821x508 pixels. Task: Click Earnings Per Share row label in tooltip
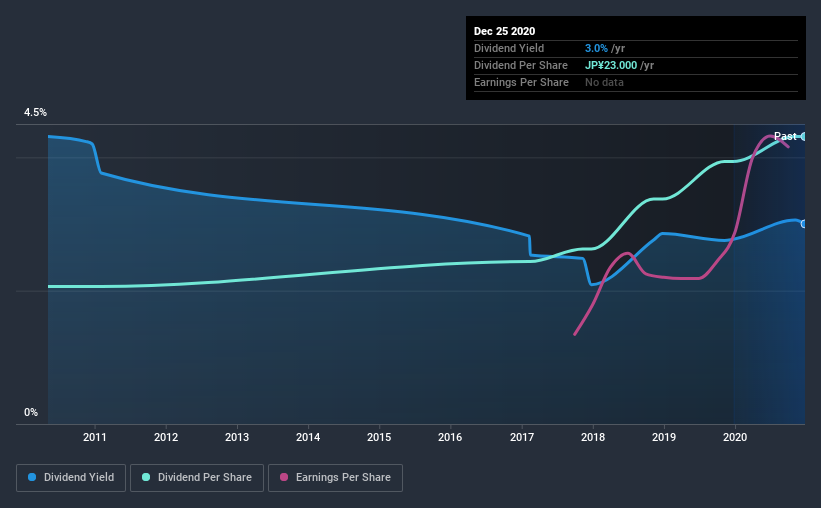(521, 82)
